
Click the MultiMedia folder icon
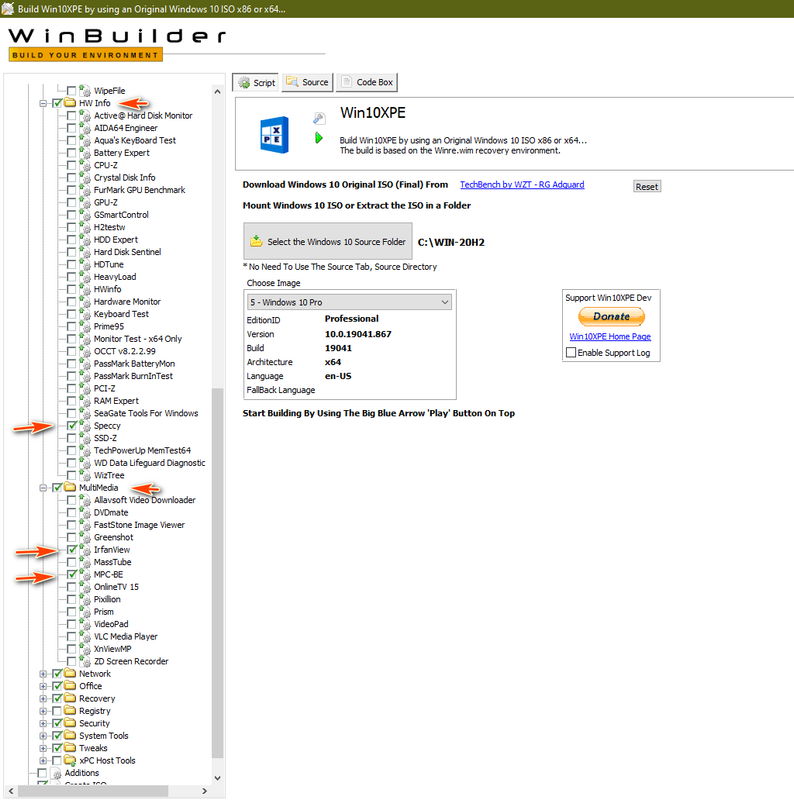[70, 487]
